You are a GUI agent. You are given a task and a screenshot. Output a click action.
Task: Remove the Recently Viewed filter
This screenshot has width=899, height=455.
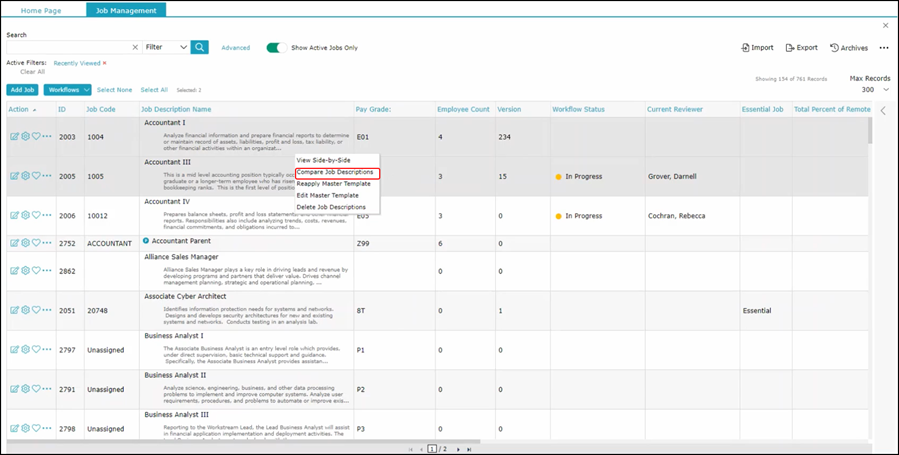point(105,63)
